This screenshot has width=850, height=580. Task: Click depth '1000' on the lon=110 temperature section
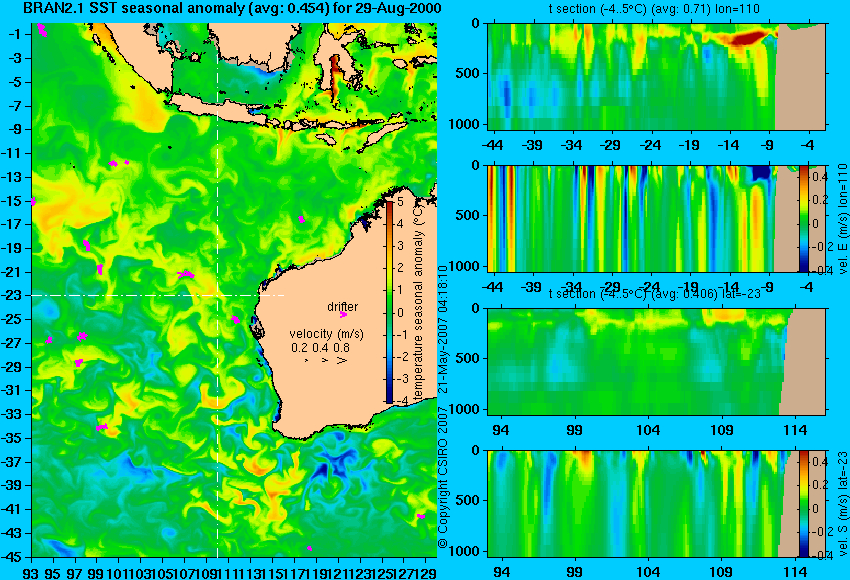(464, 124)
